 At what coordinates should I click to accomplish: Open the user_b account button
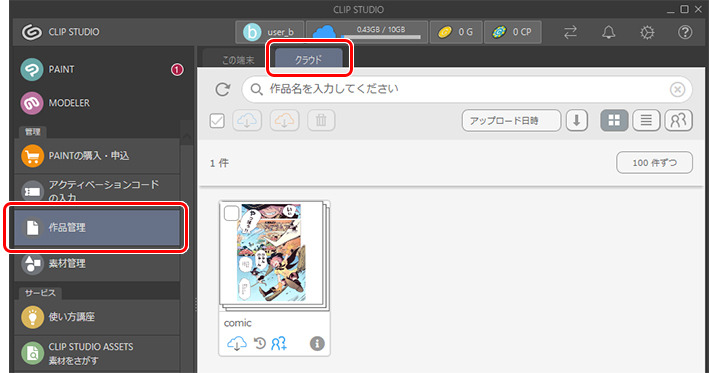(x=269, y=32)
